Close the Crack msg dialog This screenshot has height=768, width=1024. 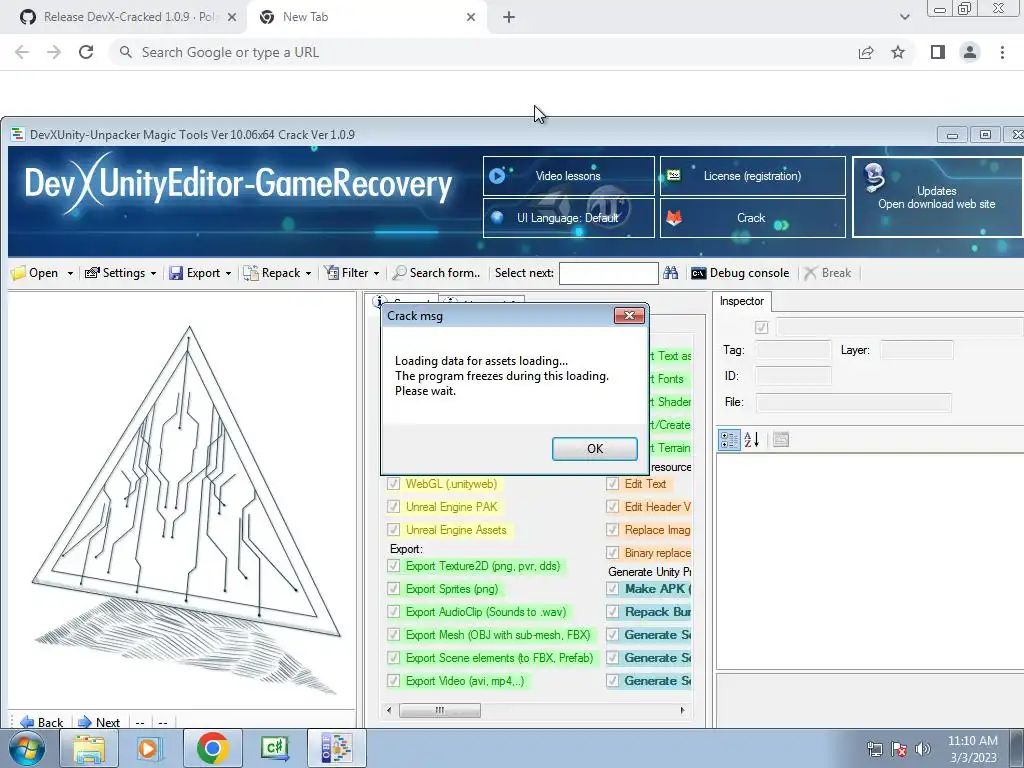tap(630, 315)
